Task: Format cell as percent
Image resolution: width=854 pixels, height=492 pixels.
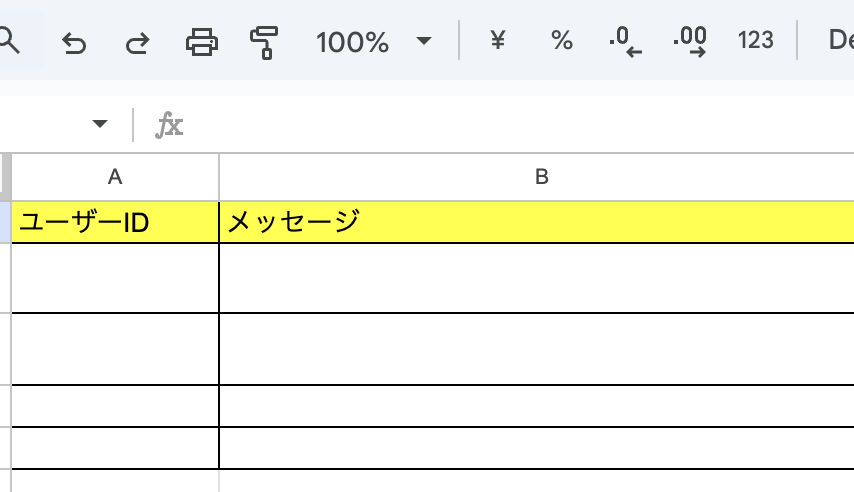Action: tap(562, 41)
